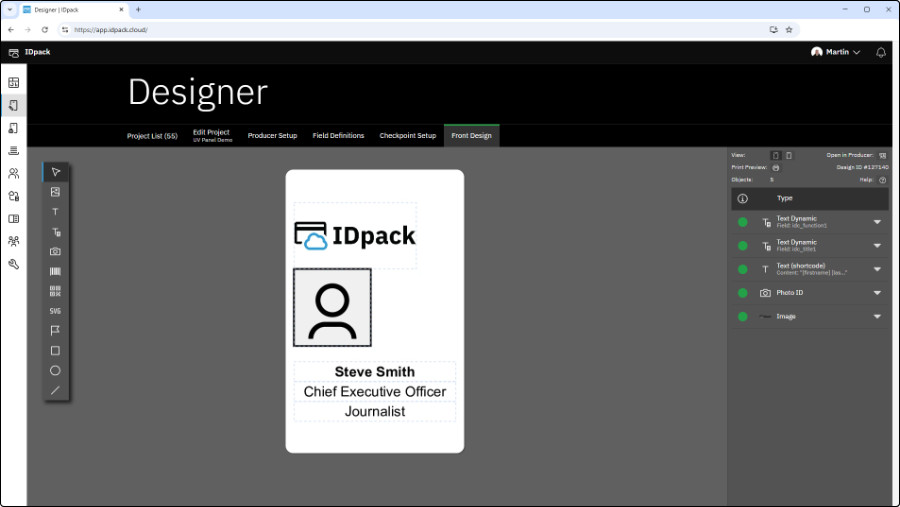Screen dimensions: 900x507
Task: Choose the Dynamic Text tool in toolbox
Action: pos(56,232)
